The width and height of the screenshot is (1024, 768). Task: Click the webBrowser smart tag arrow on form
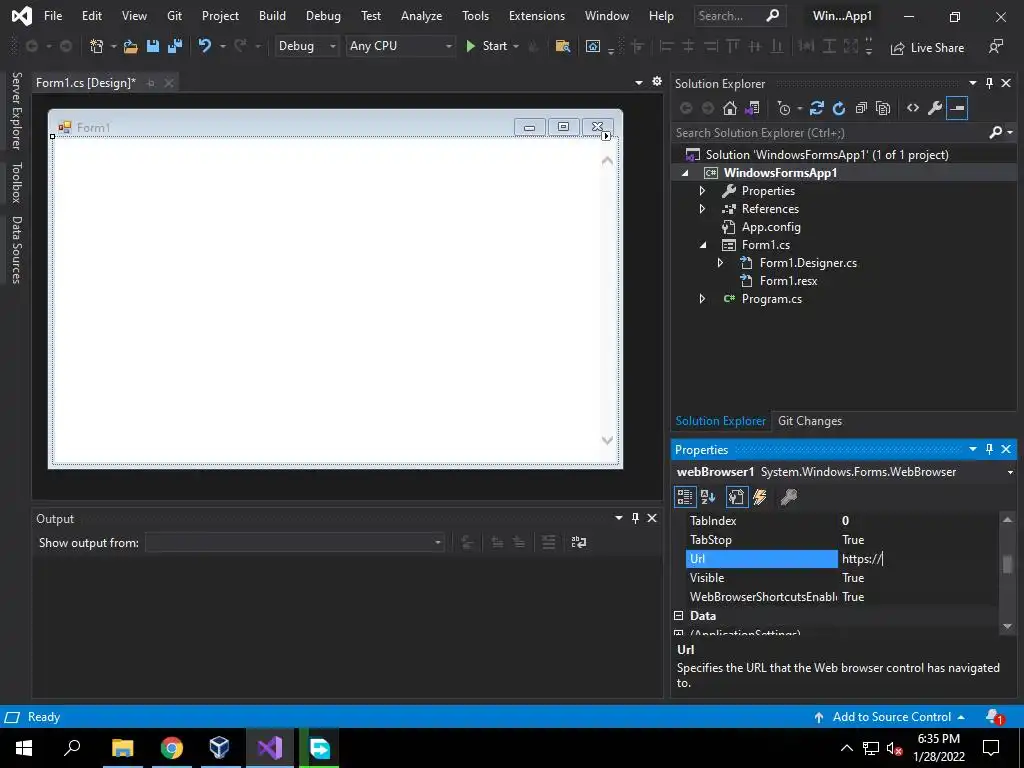[606, 136]
